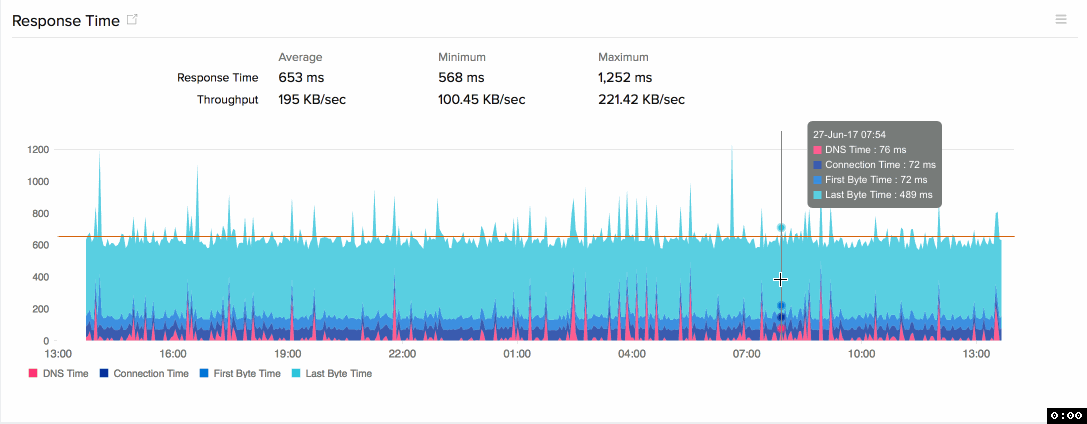Viewport: 1087px width, 424px height.
Task: Select the 01:00 time axis label
Action: point(517,354)
